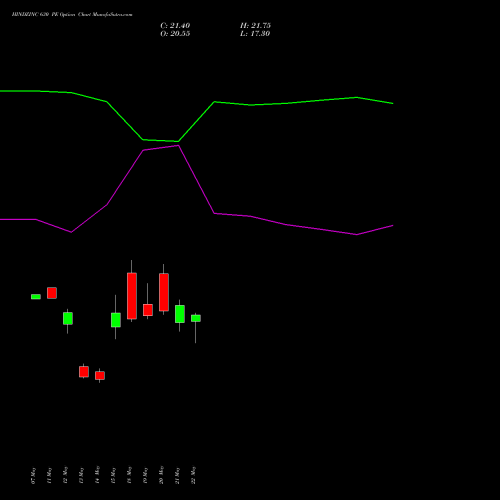Click the red candle for 14 May

[x=100, y=375]
